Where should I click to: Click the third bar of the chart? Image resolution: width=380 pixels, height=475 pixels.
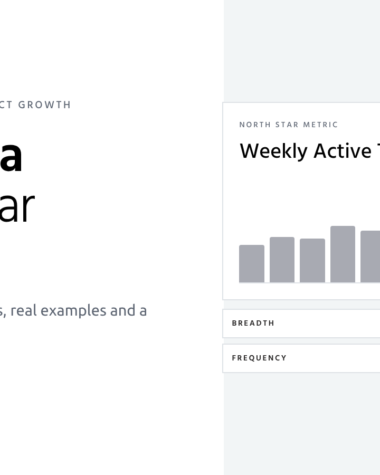(x=312, y=260)
